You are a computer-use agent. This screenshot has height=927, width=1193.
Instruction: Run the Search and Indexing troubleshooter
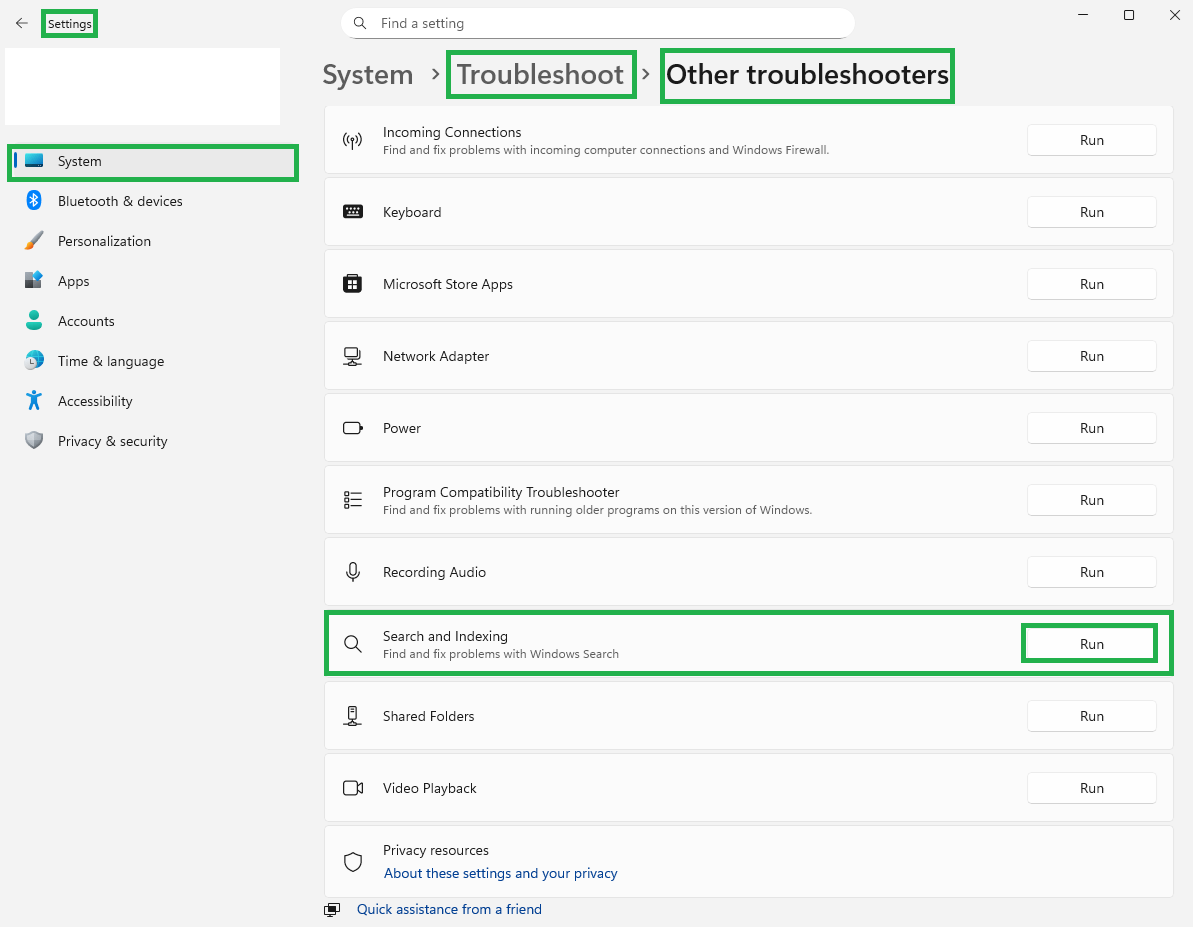[x=1089, y=643]
